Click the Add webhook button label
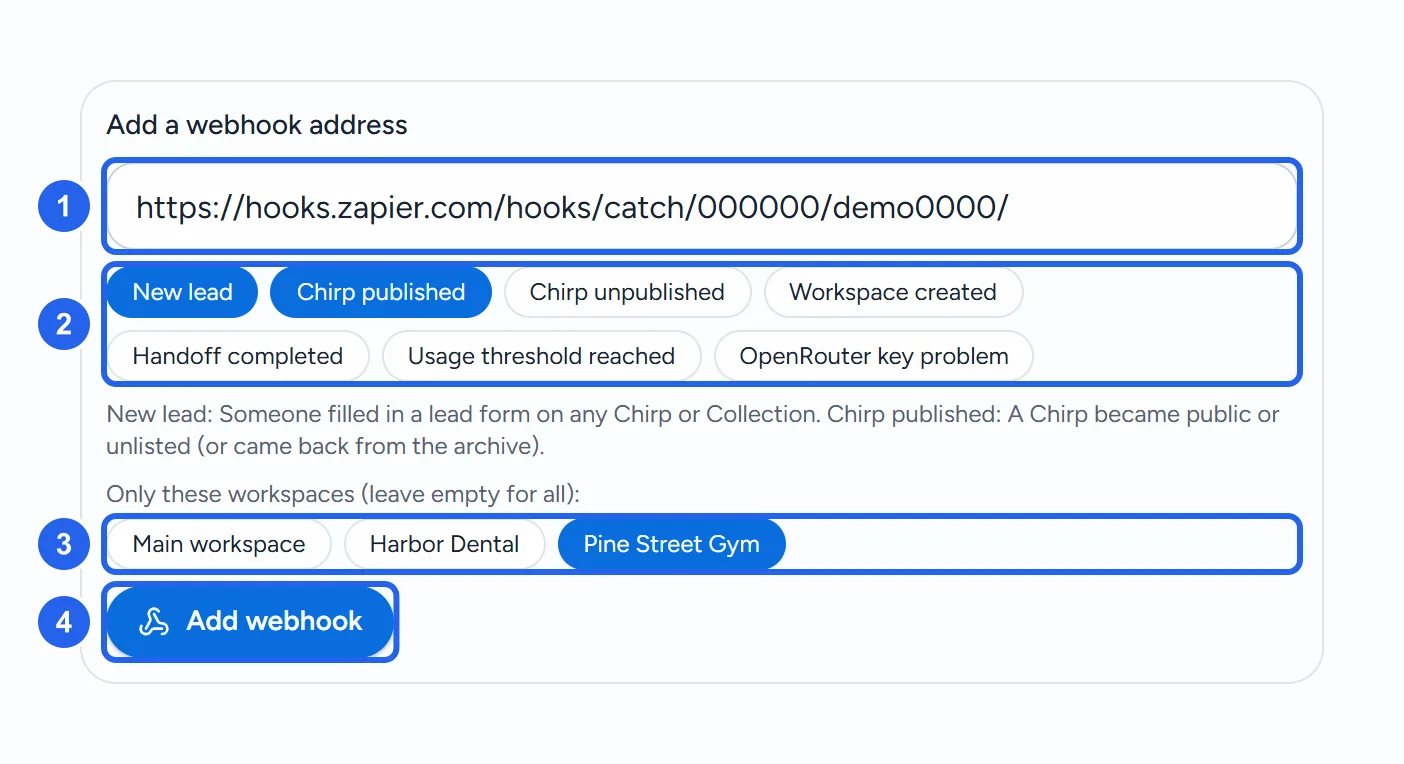1404x764 pixels. (x=275, y=621)
